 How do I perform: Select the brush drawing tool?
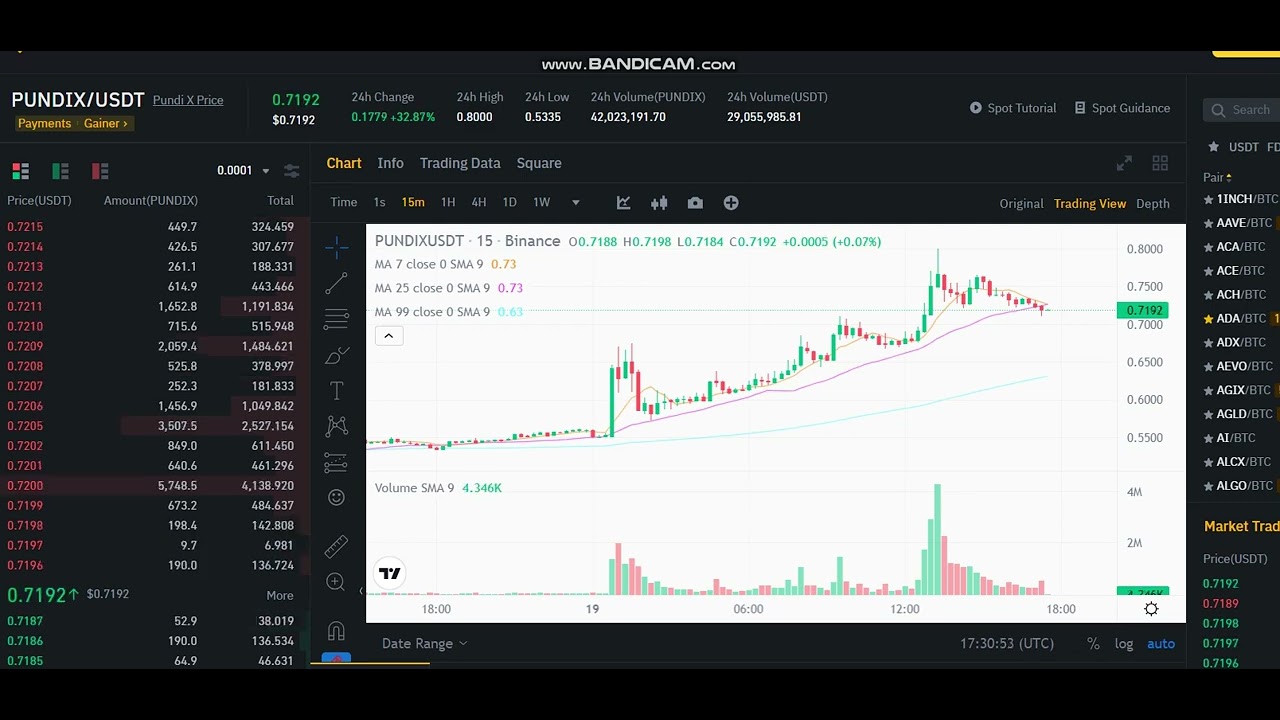click(x=336, y=355)
